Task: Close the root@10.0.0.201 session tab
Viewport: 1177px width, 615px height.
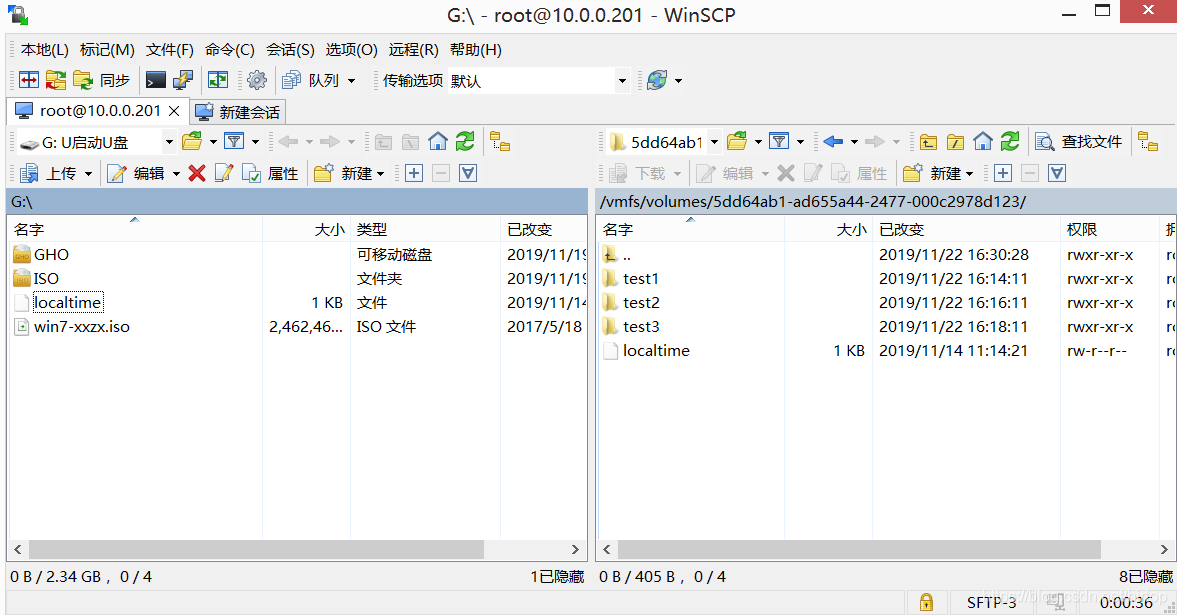Action: 174,111
